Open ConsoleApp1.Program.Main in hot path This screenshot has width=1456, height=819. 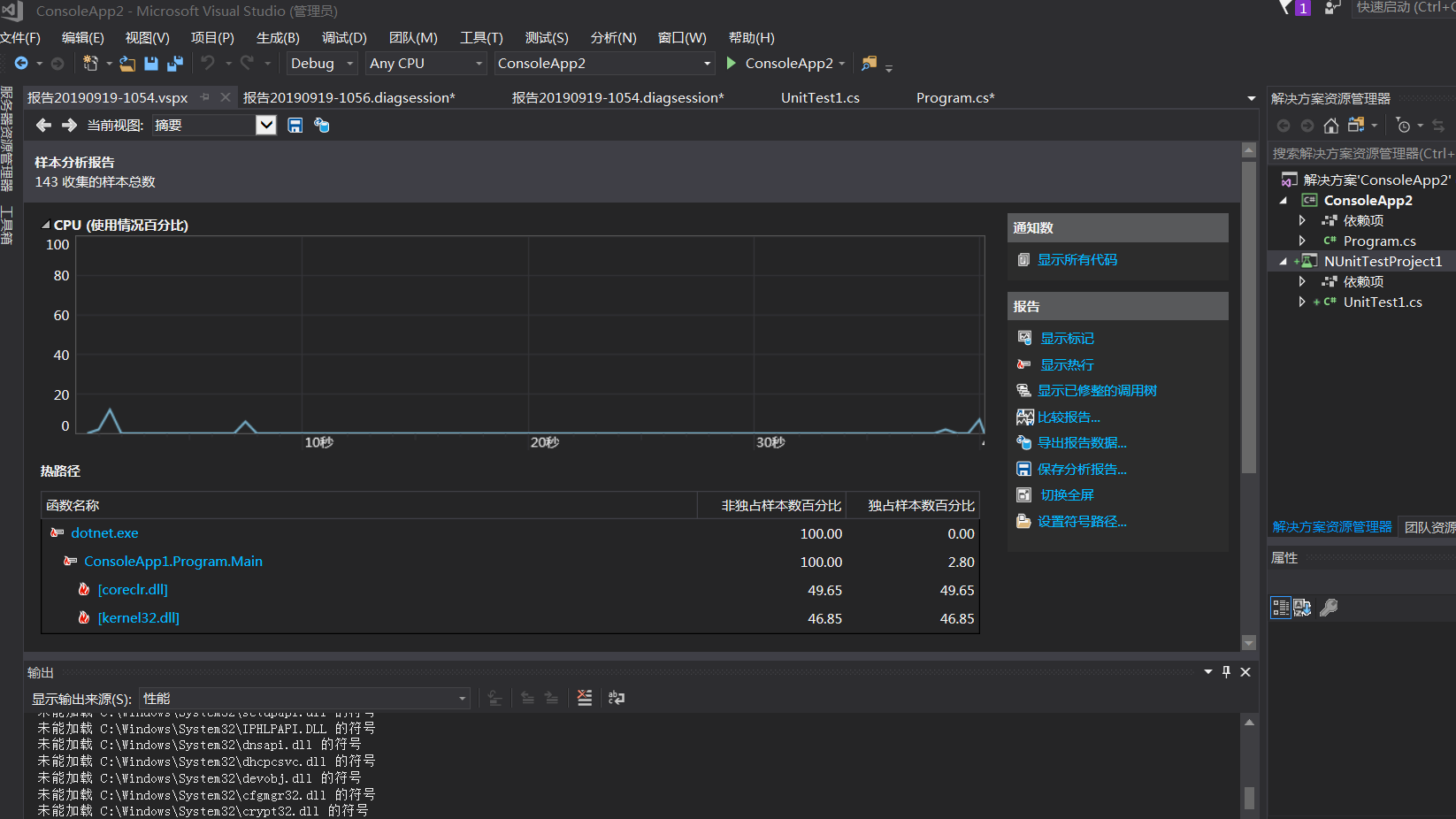coord(173,562)
